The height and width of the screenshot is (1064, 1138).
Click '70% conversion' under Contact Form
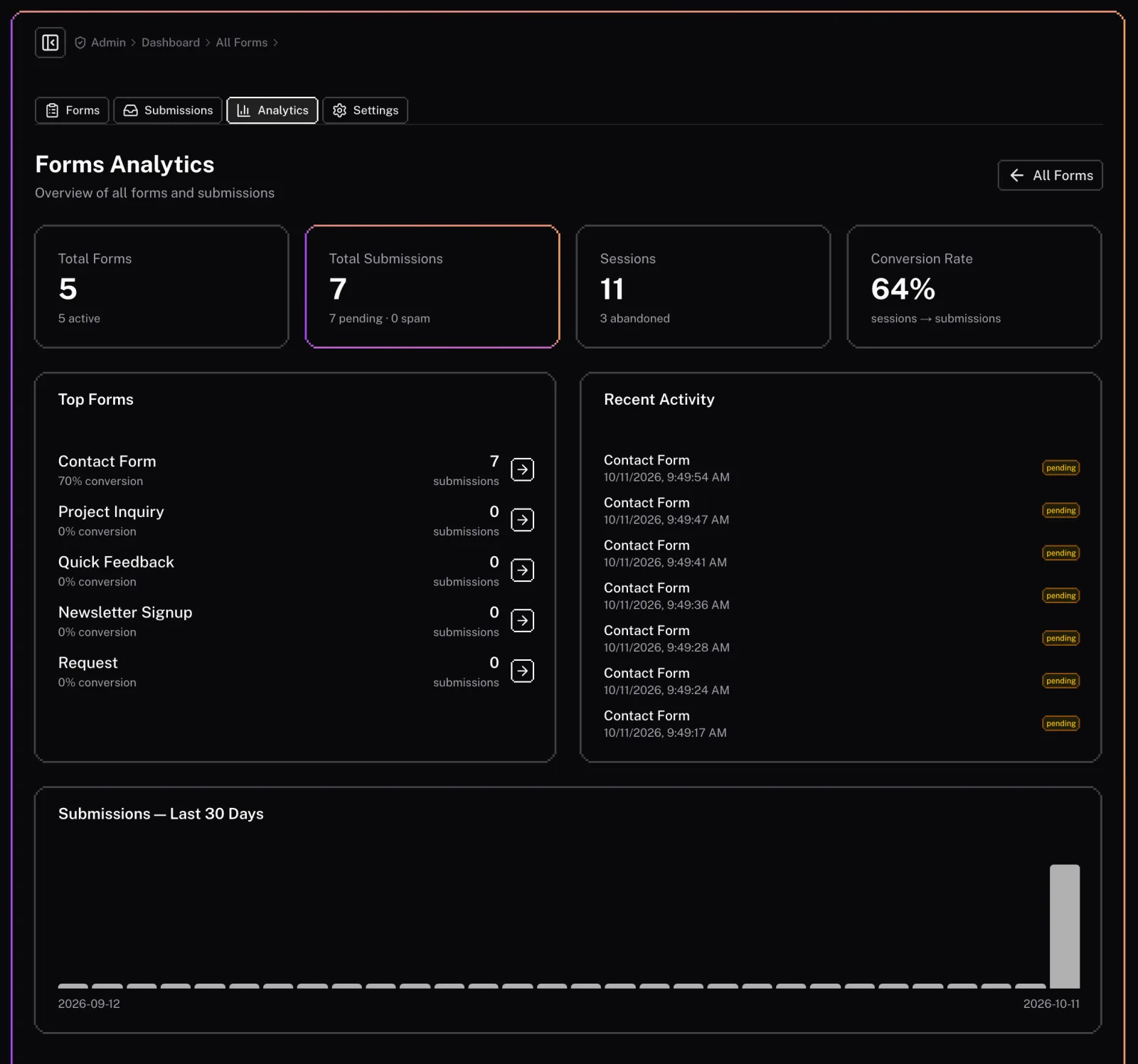click(x=100, y=482)
